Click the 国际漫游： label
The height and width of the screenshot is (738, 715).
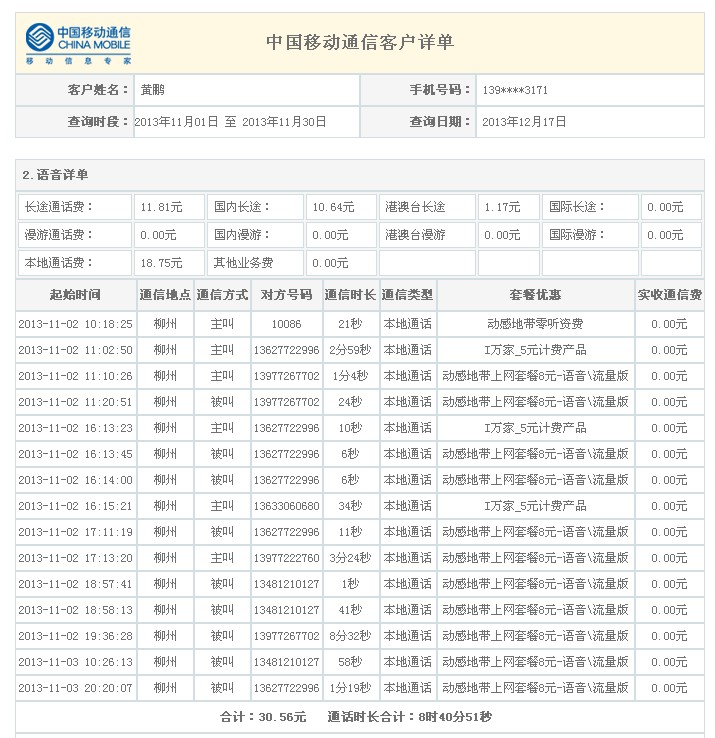coord(577,234)
